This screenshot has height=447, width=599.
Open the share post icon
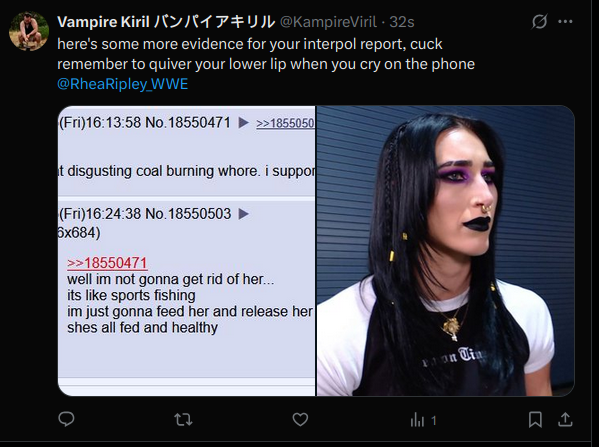[565, 419]
